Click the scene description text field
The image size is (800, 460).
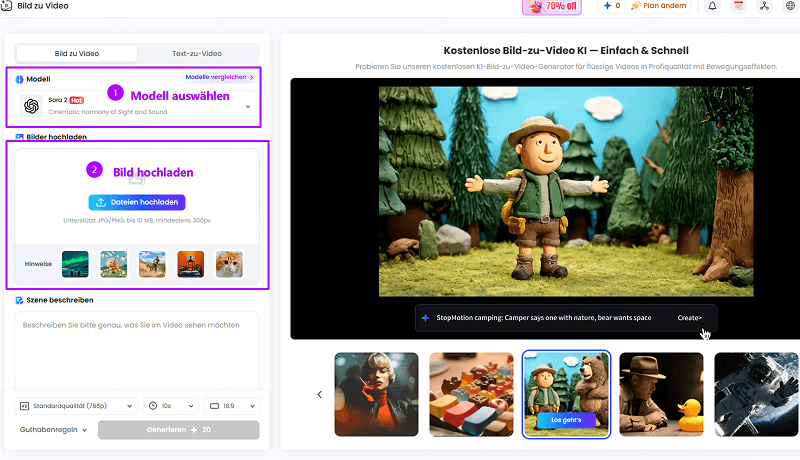point(137,351)
